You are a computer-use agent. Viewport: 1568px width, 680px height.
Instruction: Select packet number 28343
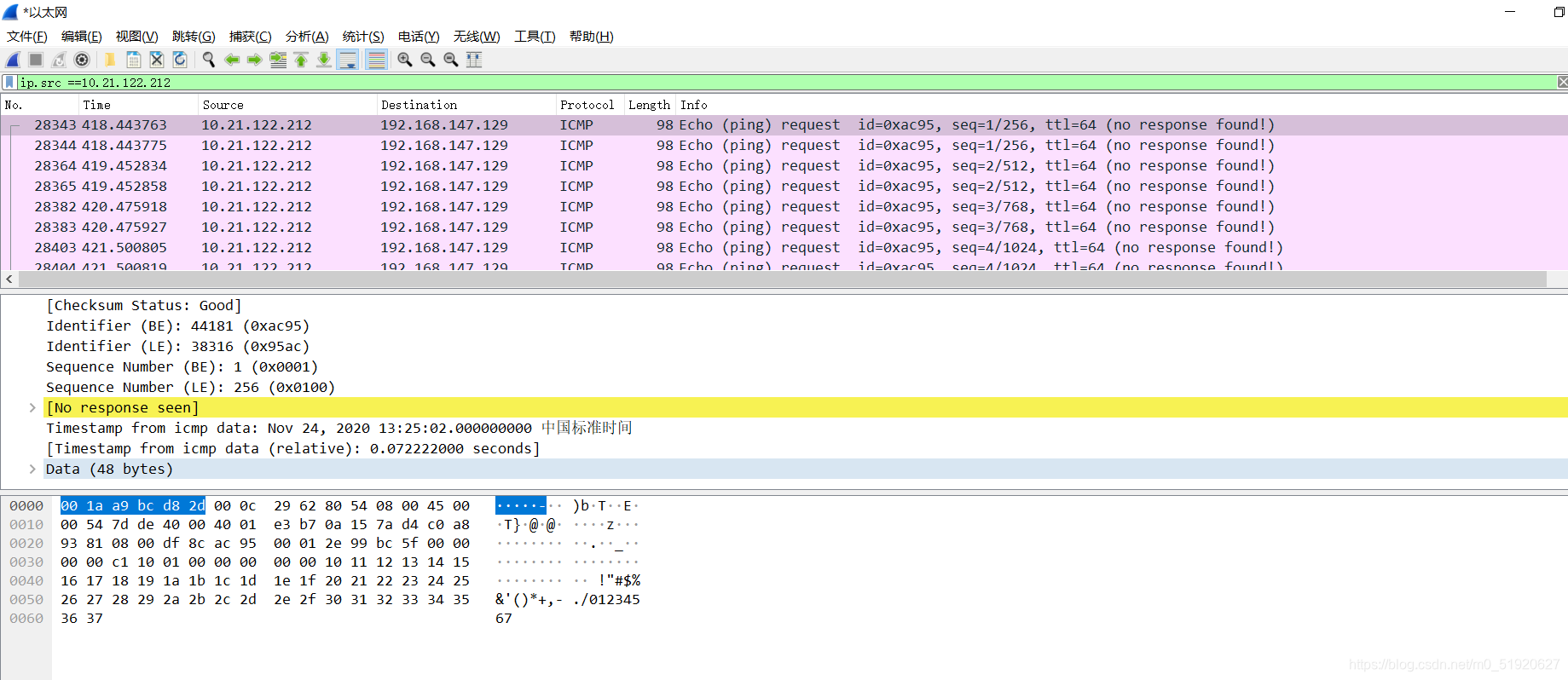click(x=784, y=125)
